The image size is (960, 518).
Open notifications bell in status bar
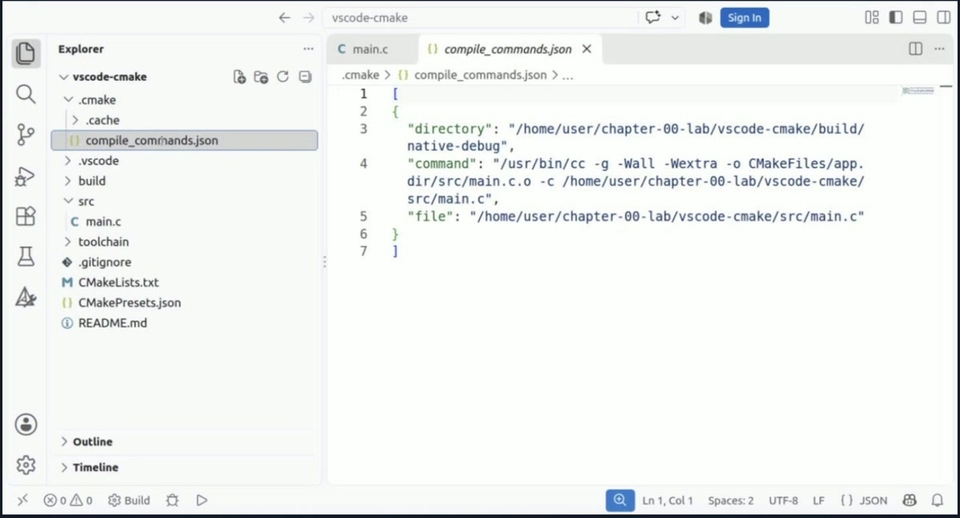(937, 500)
